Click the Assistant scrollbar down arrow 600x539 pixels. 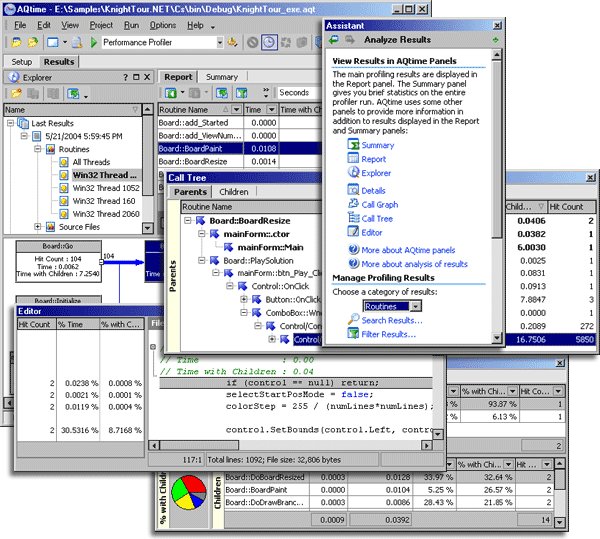(496, 337)
